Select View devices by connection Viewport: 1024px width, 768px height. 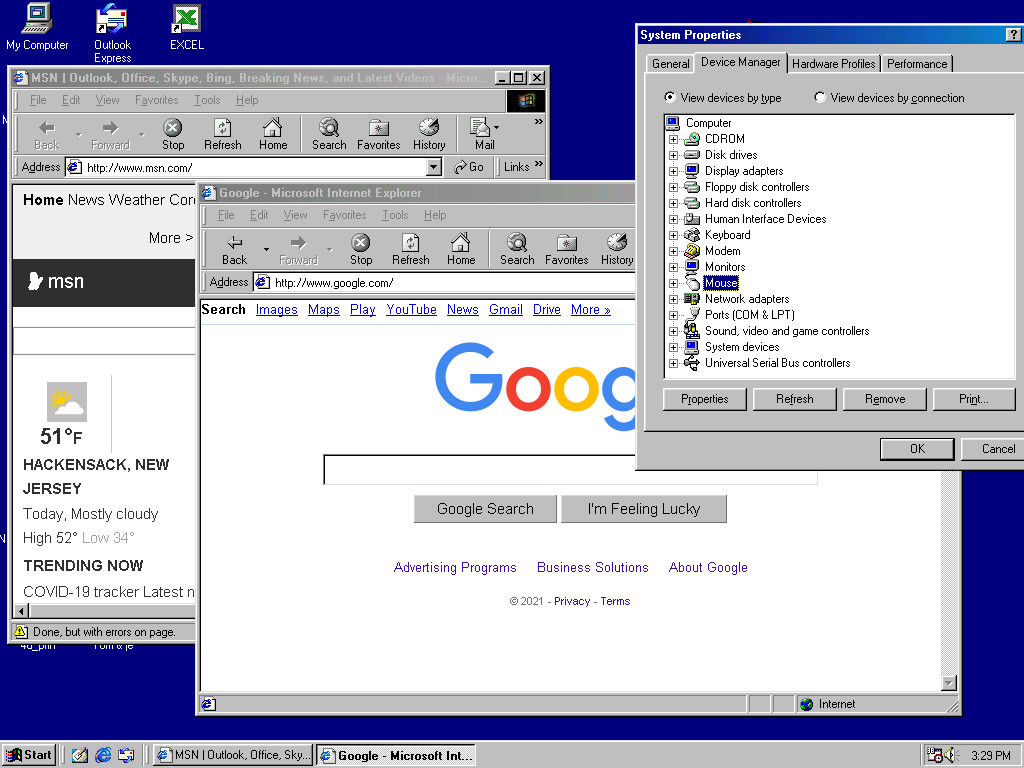coord(821,98)
